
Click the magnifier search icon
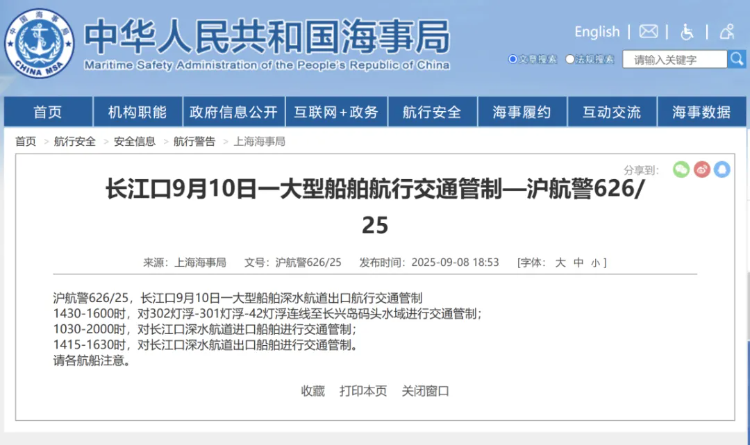738,59
